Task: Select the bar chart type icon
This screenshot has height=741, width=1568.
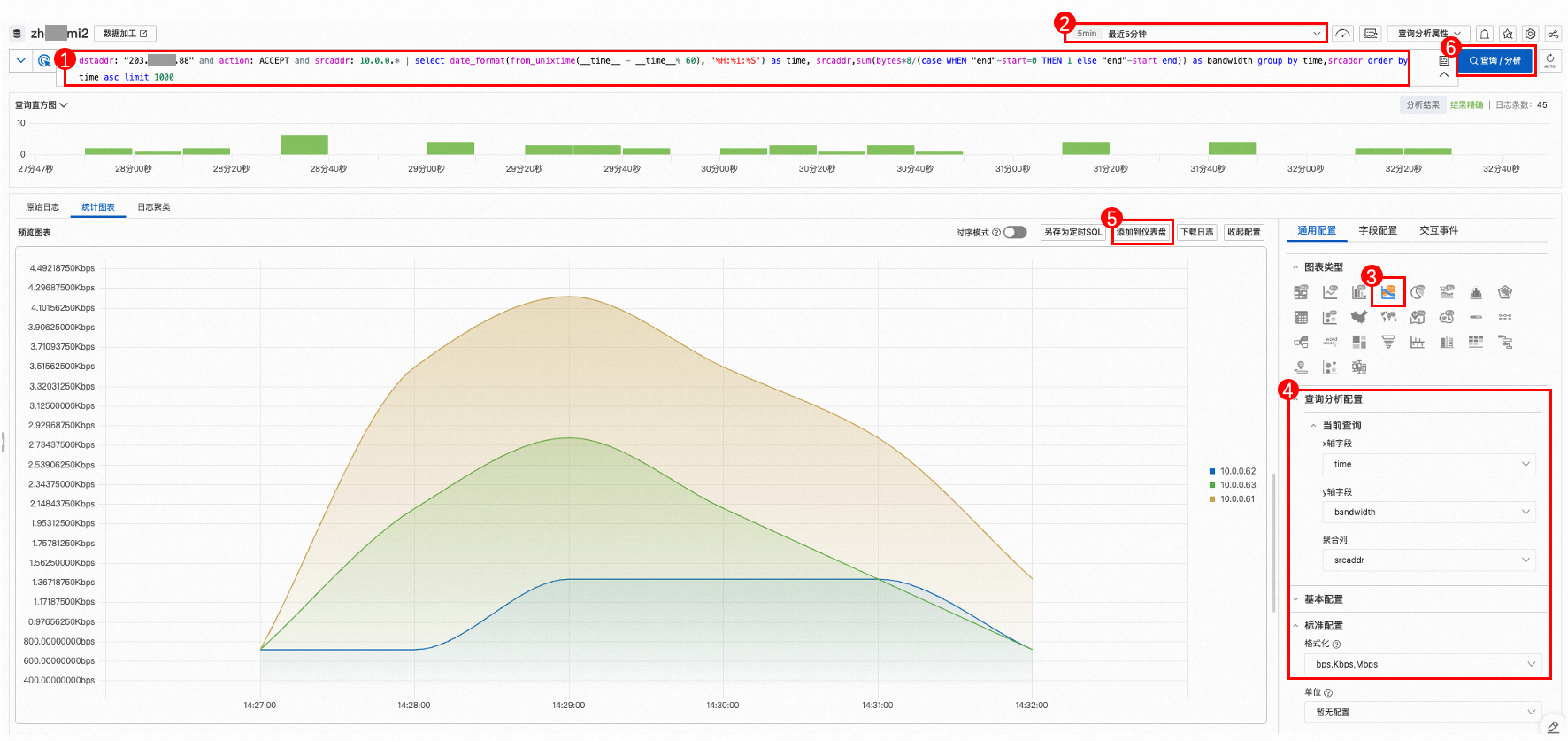Action: click(x=1359, y=292)
